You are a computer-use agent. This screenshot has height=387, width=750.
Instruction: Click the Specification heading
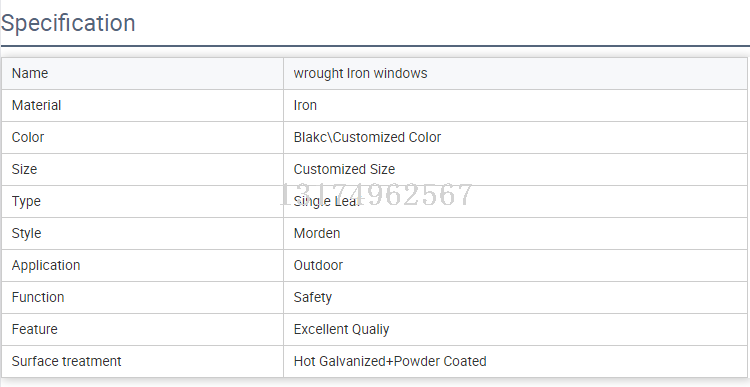68,23
